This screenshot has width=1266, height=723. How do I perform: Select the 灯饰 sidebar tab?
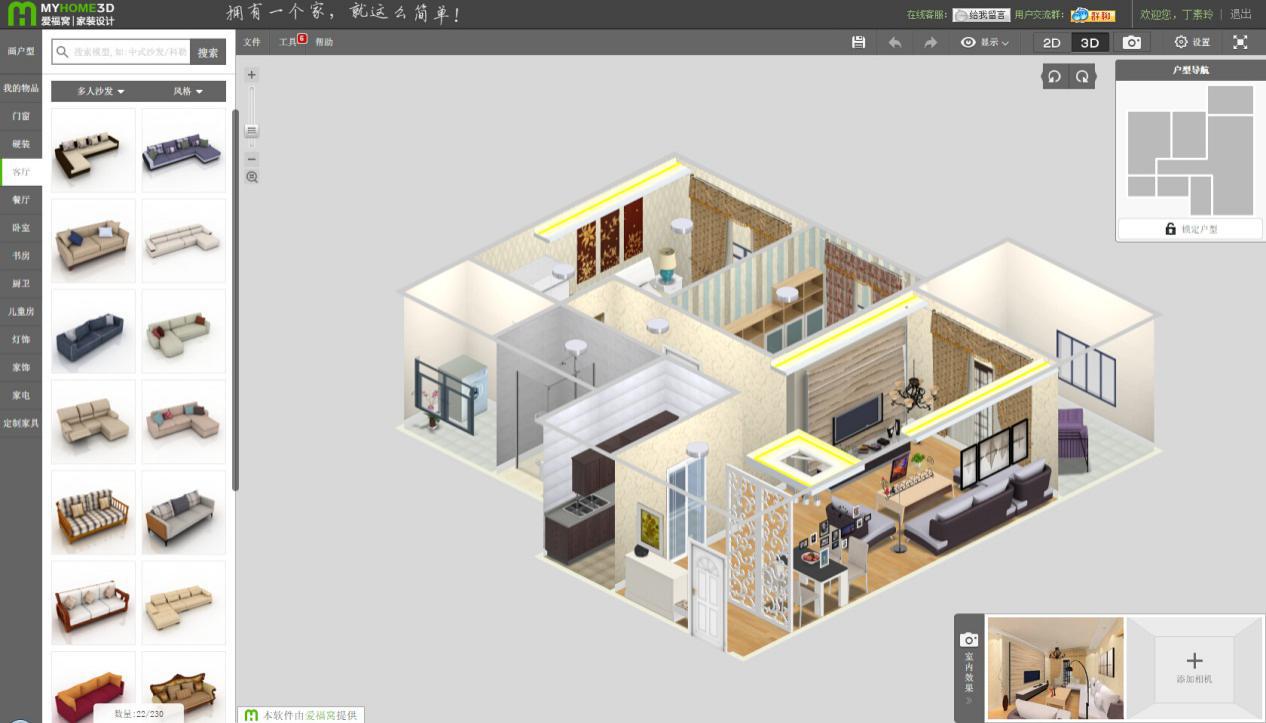click(21, 340)
